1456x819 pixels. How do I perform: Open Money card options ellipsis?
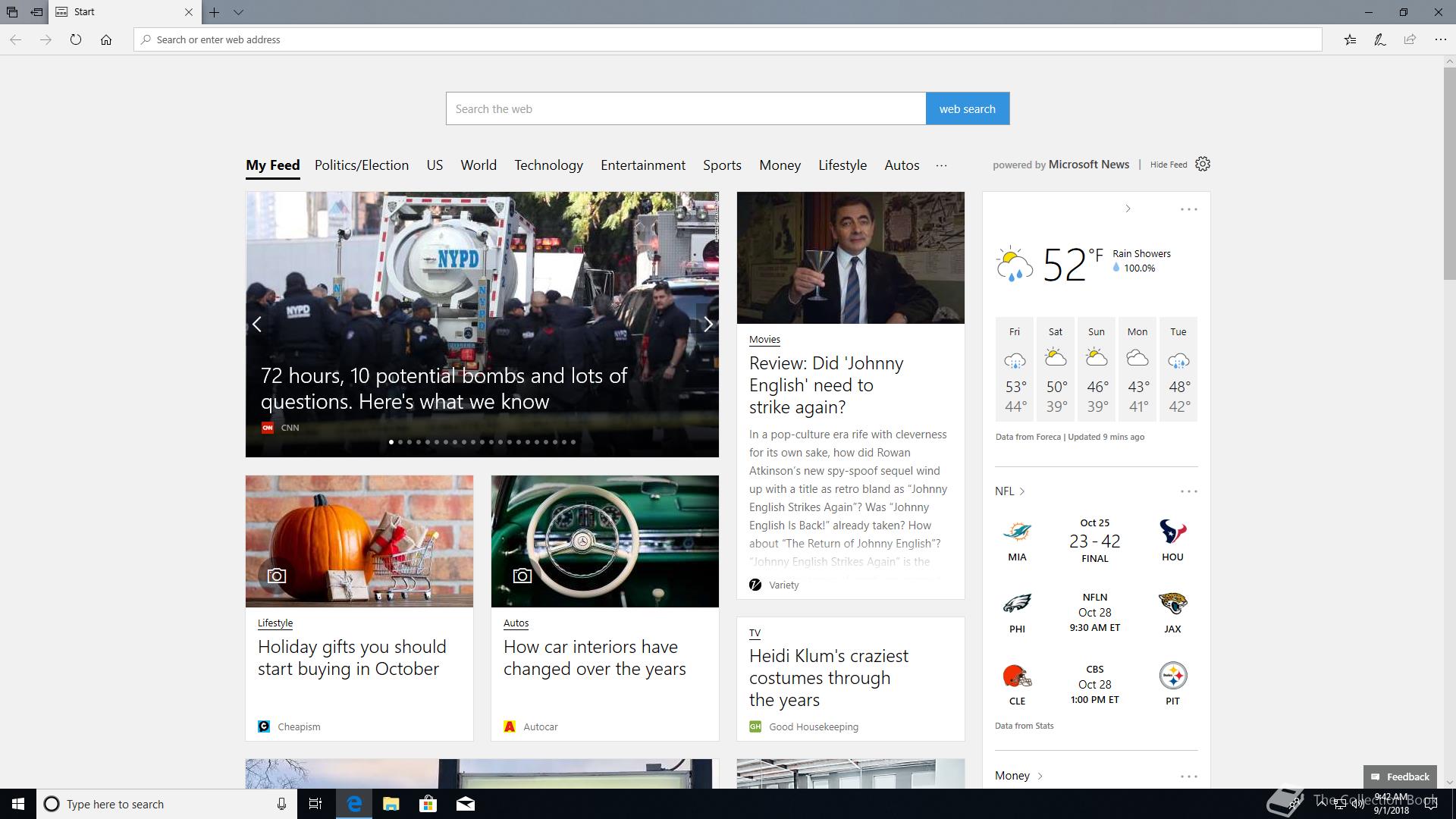1188,776
